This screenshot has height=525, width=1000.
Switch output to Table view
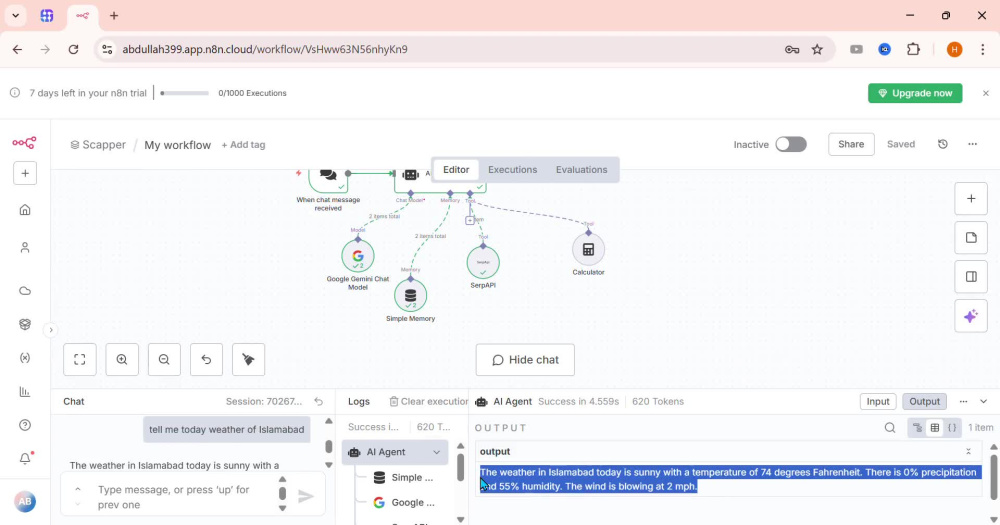click(934, 428)
